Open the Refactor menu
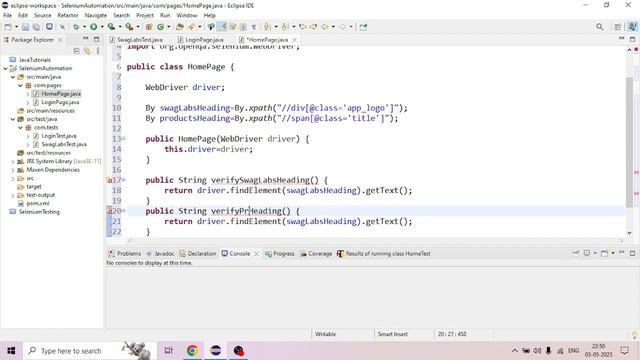 (68, 15)
